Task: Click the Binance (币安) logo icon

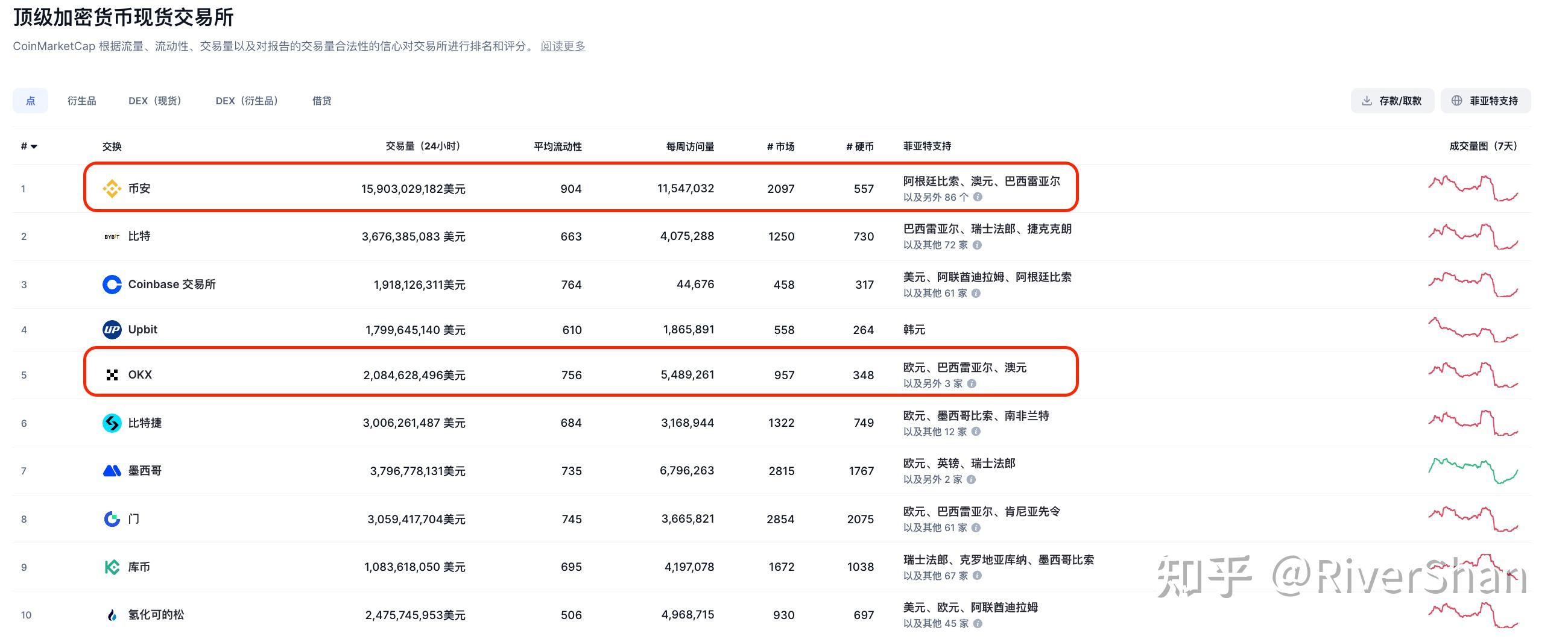Action: tap(112, 189)
